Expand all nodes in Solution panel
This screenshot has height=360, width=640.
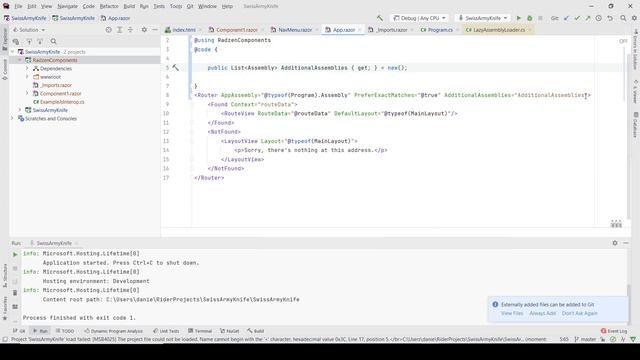(120, 30)
